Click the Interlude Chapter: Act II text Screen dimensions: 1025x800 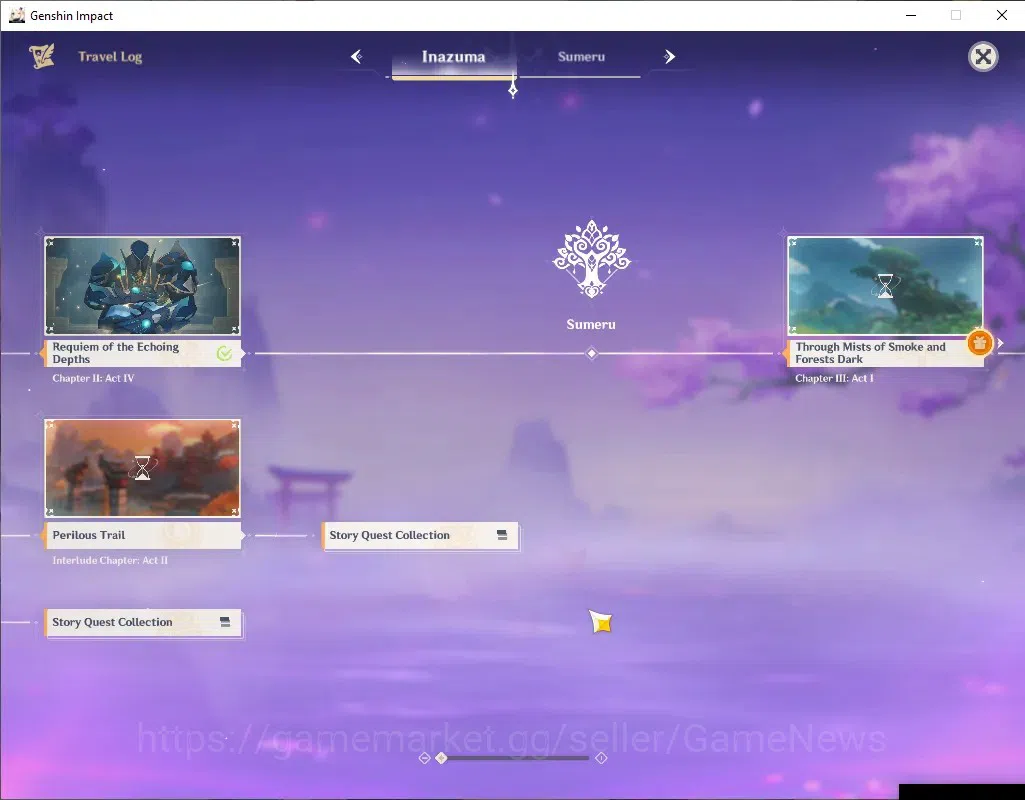(x=110, y=560)
